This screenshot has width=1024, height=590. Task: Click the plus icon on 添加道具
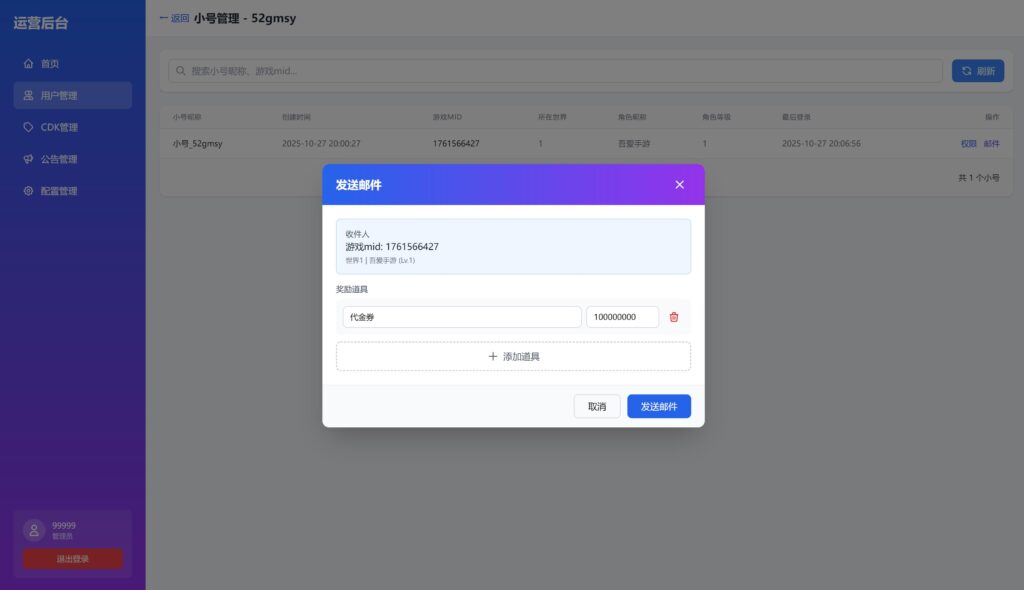click(x=492, y=356)
